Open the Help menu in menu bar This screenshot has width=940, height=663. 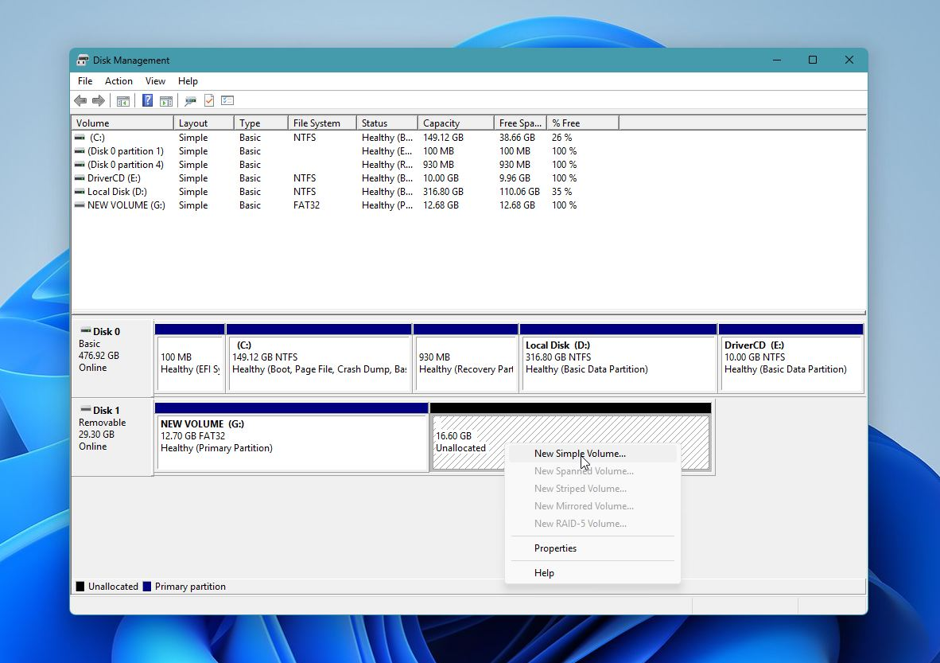tap(188, 81)
